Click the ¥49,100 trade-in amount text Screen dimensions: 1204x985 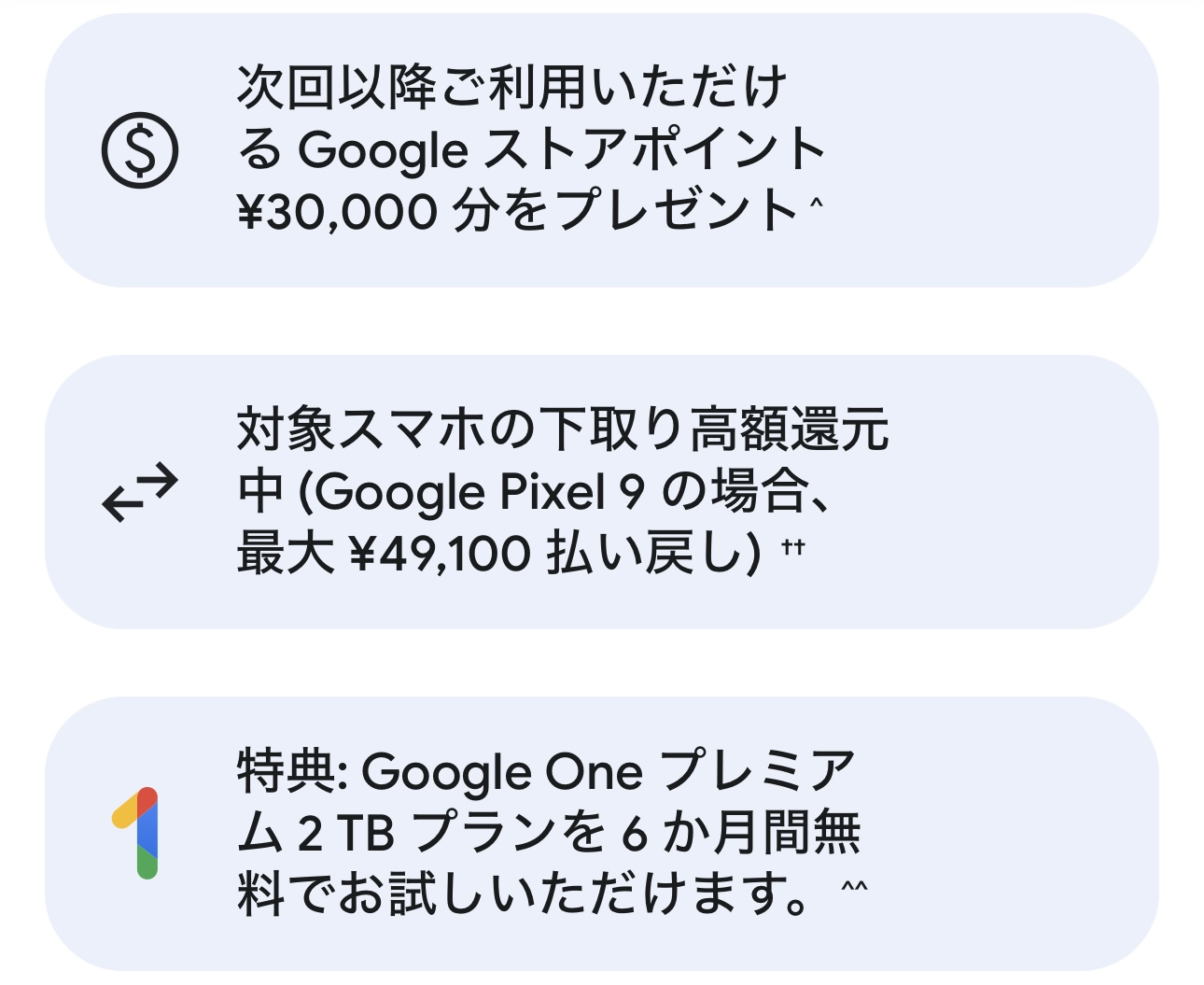(x=440, y=554)
